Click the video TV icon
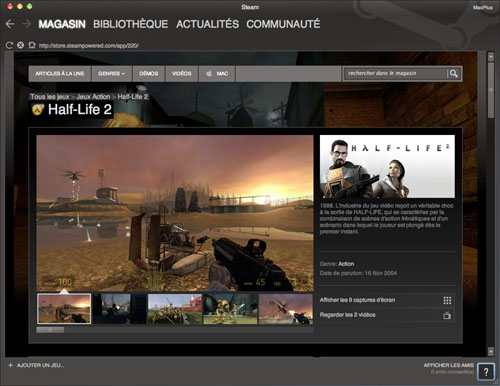 point(447,315)
